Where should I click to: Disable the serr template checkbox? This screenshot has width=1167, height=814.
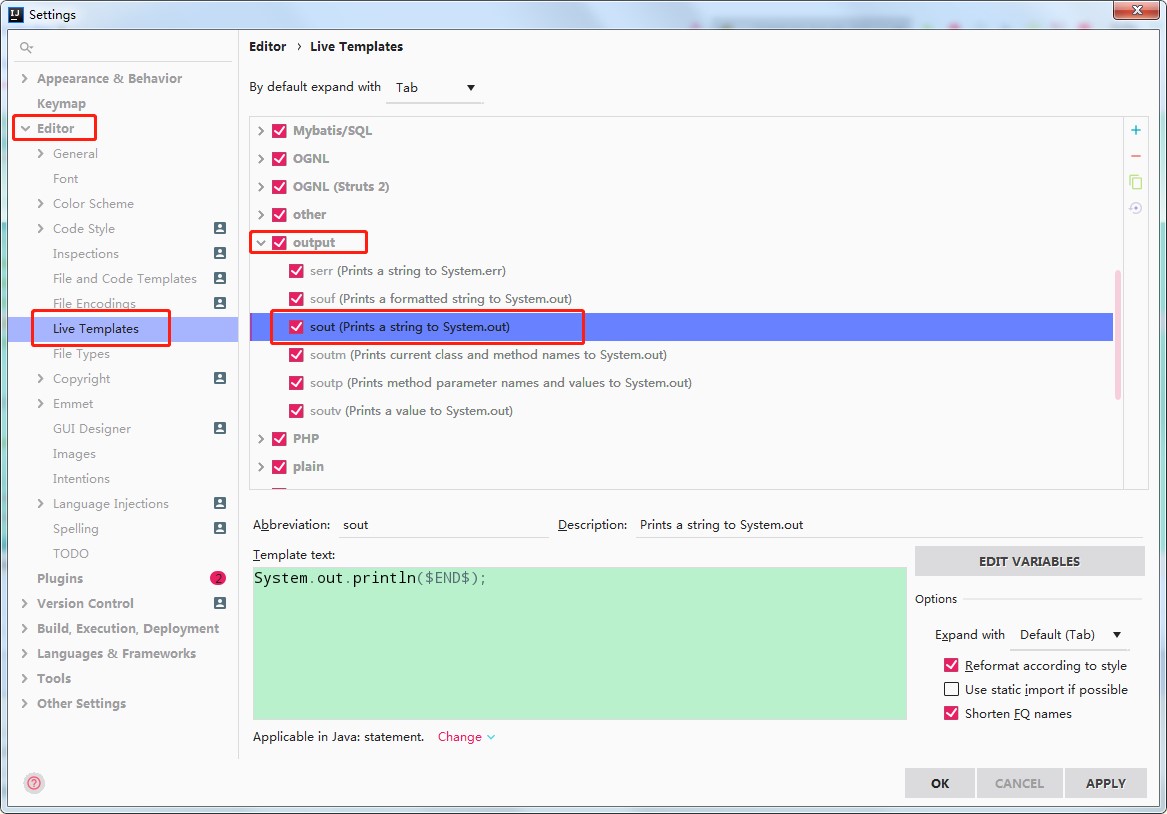[x=296, y=271]
